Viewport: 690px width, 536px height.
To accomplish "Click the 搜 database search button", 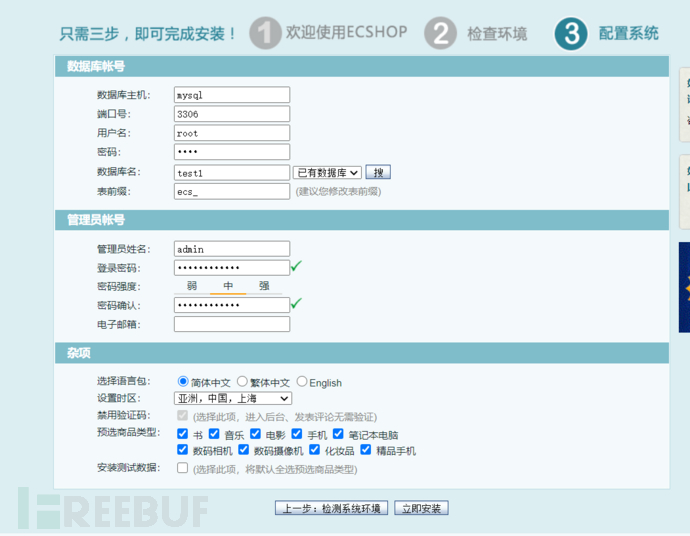I will (378, 173).
